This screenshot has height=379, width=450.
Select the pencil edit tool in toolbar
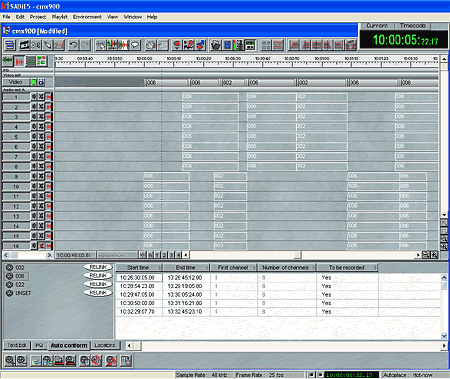point(47,45)
